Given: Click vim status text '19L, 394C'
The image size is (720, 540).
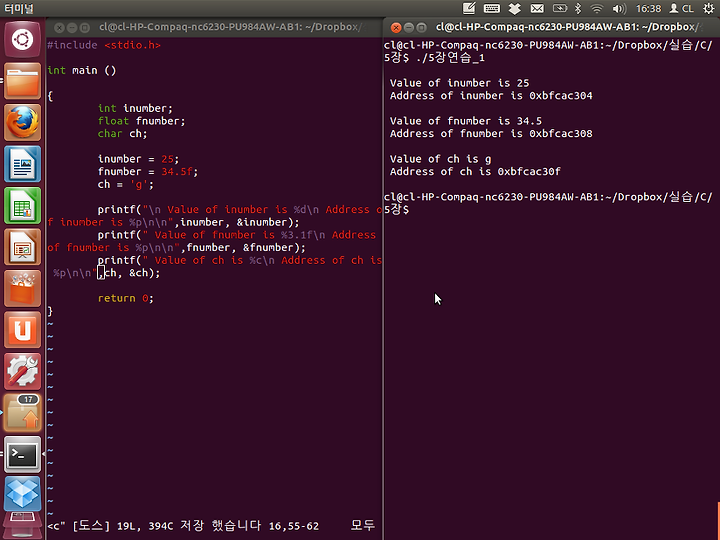Looking at the screenshot, I should [145, 526].
